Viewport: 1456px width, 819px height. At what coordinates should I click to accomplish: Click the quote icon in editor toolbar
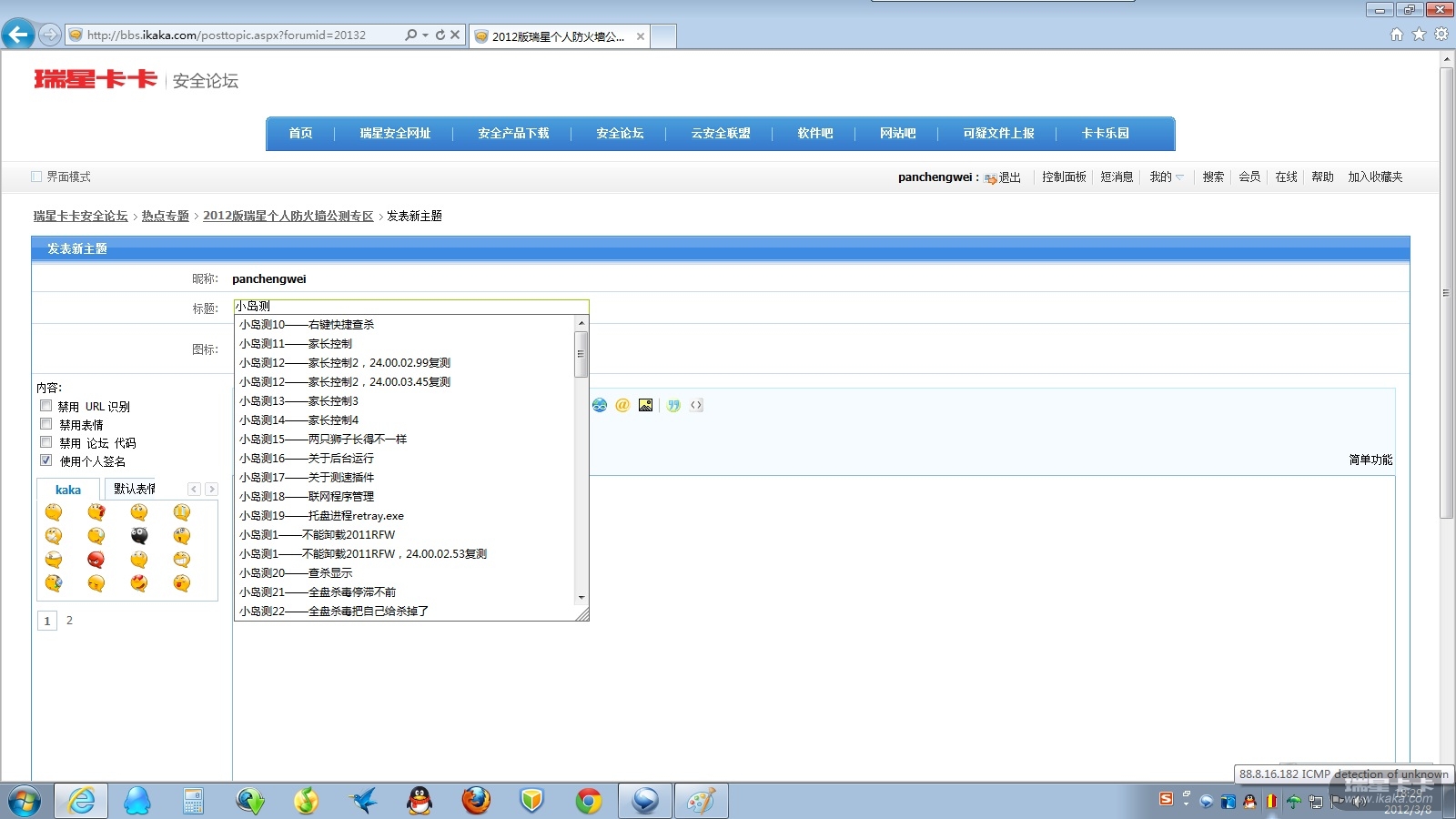[x=673, y=405]
